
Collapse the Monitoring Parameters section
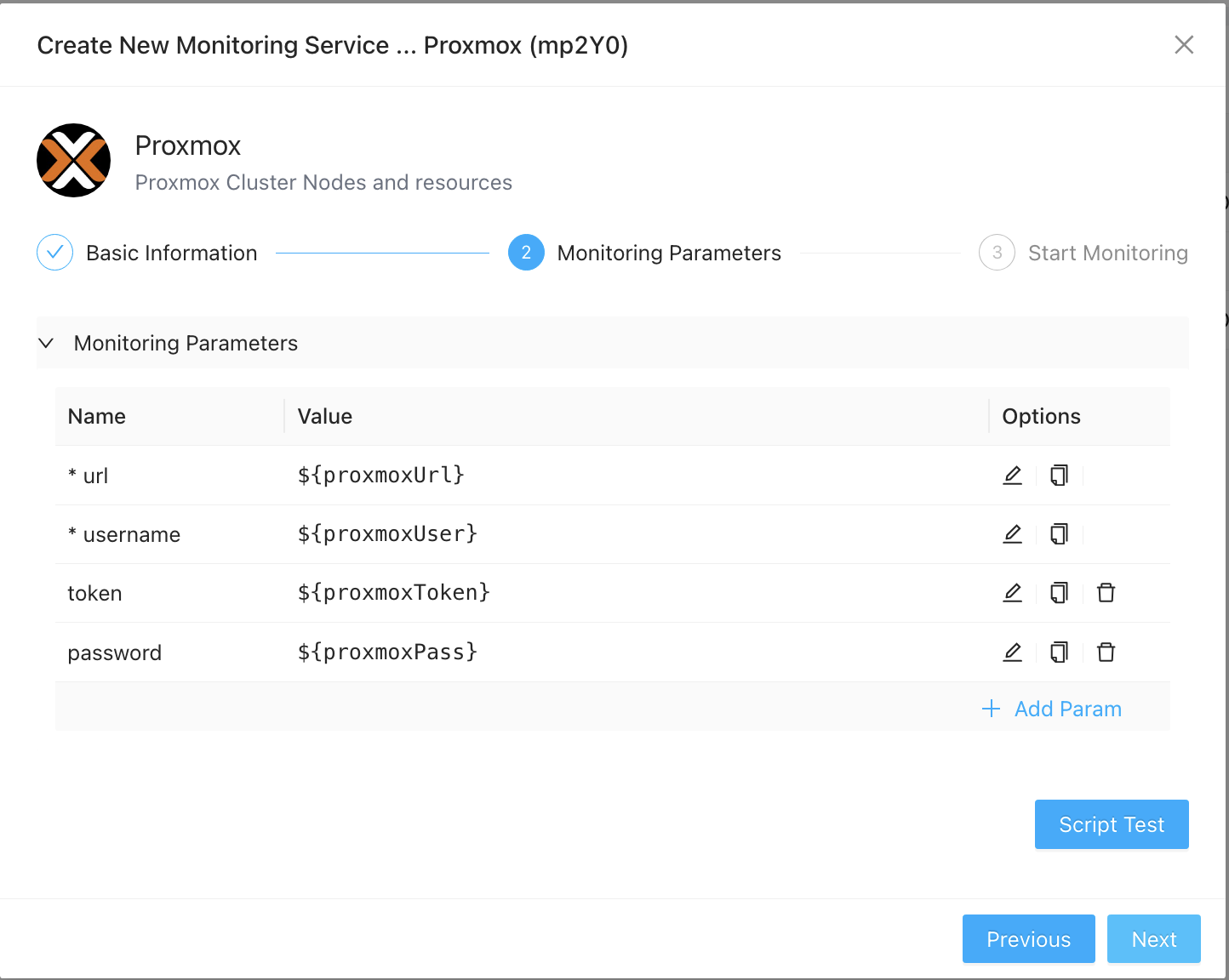point(47,343)
